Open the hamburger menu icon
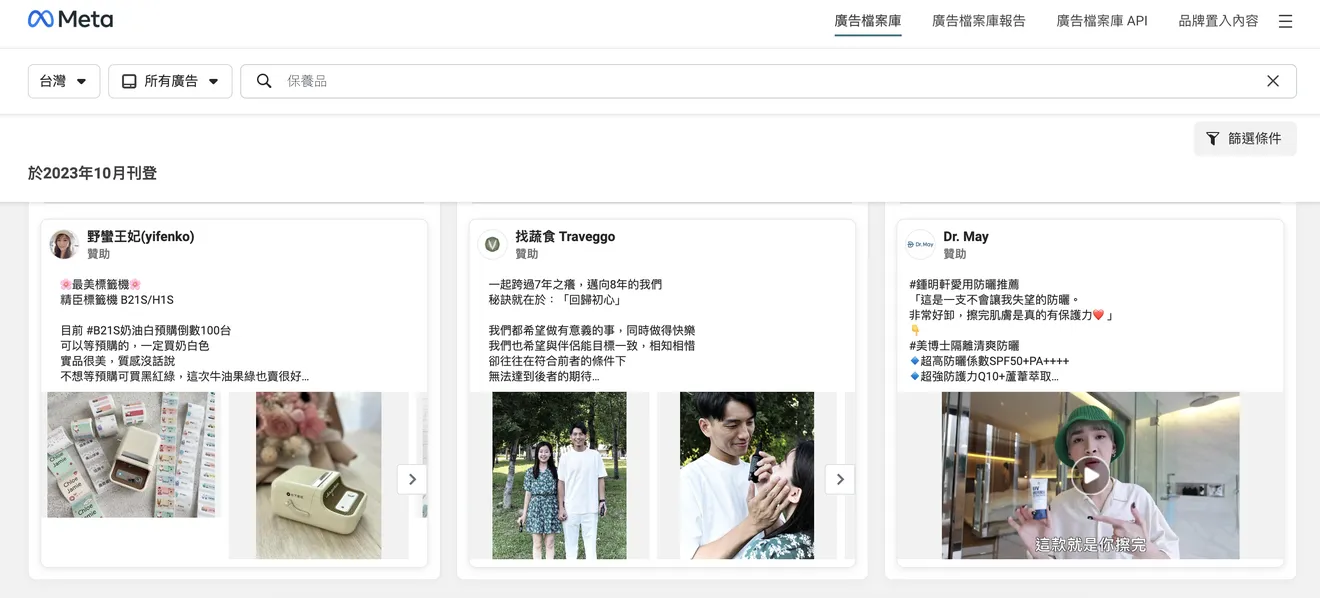The height and width of the screenshot is (598, 1320). tap(1285, 21)
